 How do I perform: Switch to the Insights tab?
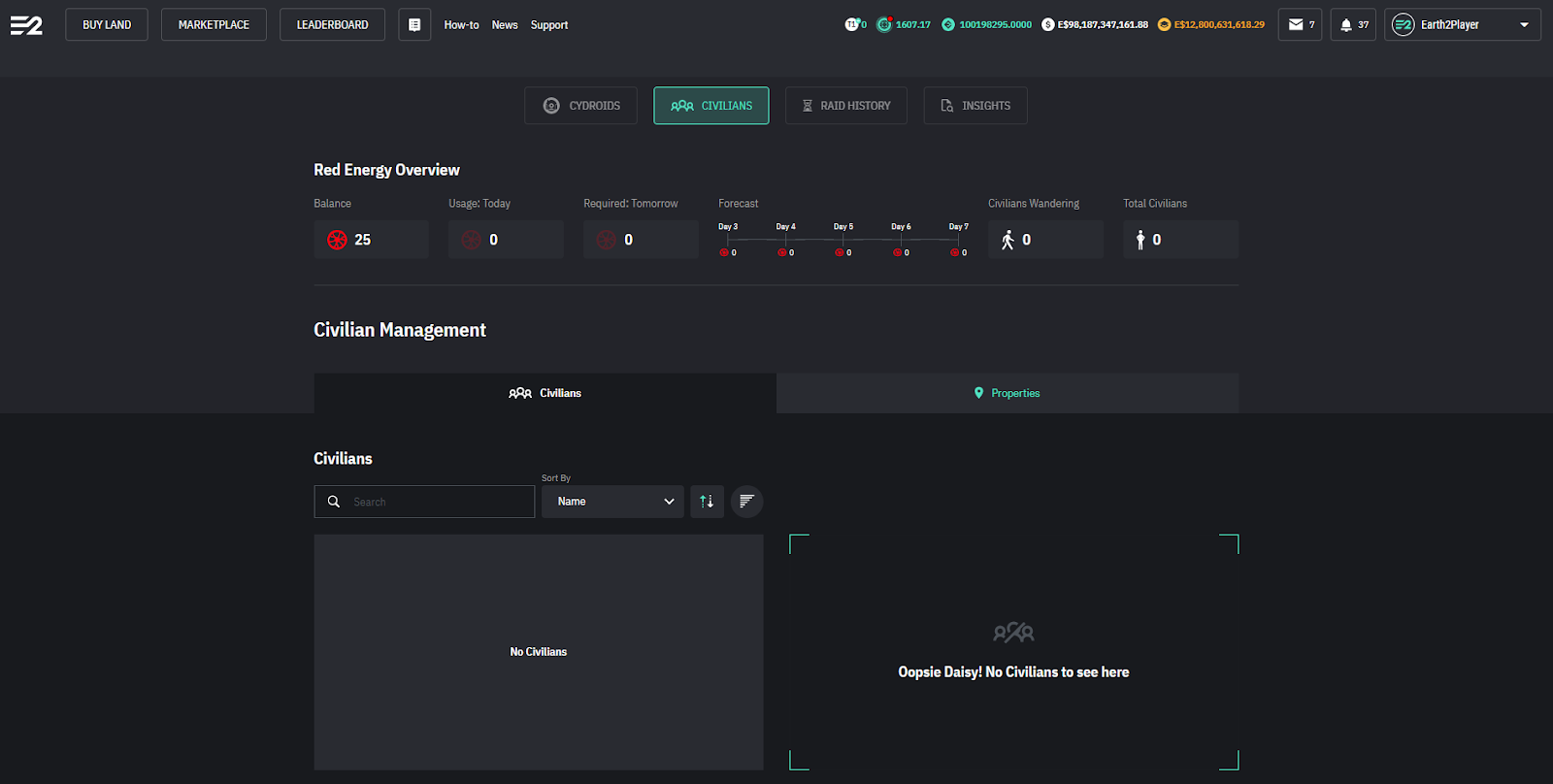tap(975, 106)
